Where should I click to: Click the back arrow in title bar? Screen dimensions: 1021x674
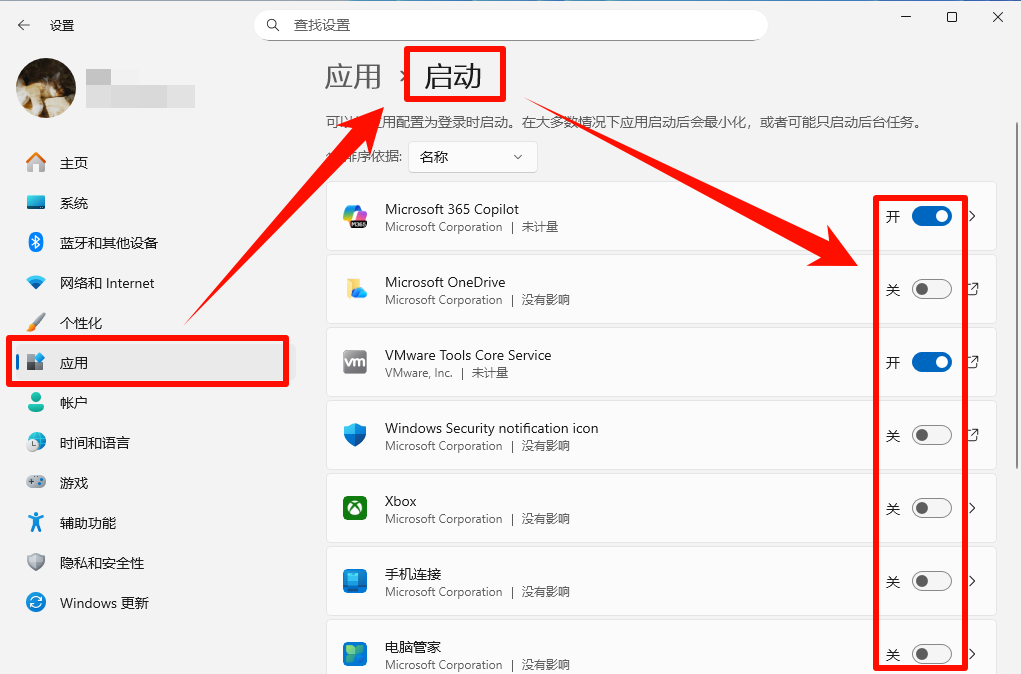[x=24, y=25]
